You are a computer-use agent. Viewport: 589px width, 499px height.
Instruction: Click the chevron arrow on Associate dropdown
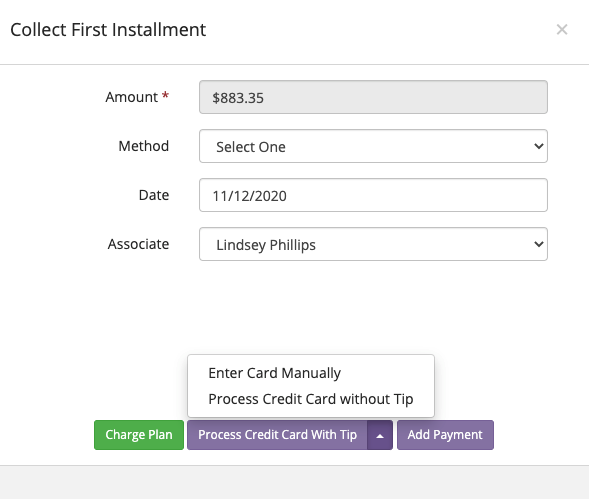(x=539, y=244)
